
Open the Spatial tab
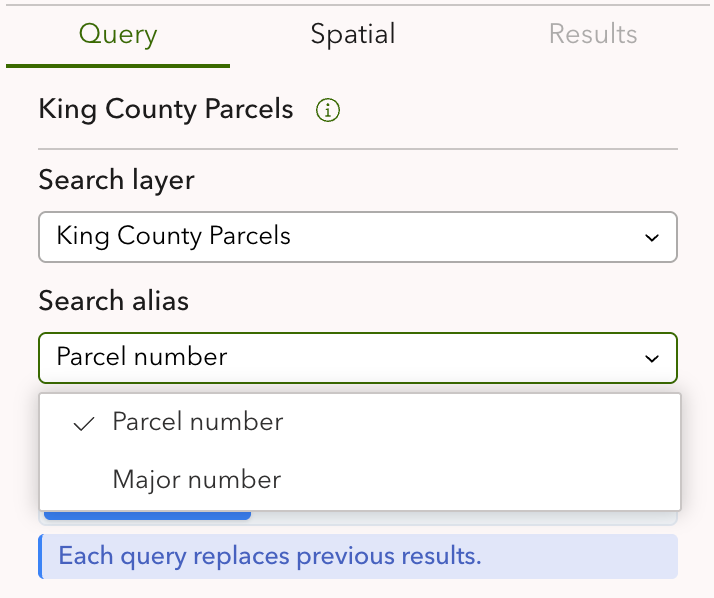353,35
